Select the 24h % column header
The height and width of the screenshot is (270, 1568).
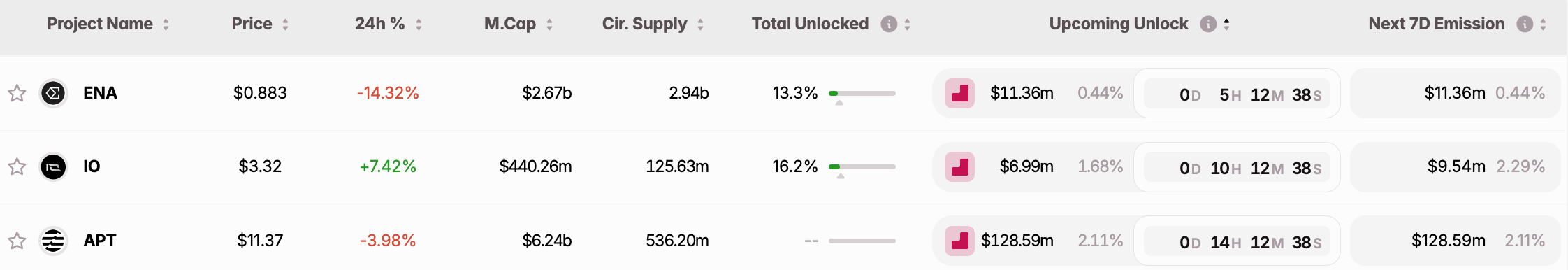(379, 24)
